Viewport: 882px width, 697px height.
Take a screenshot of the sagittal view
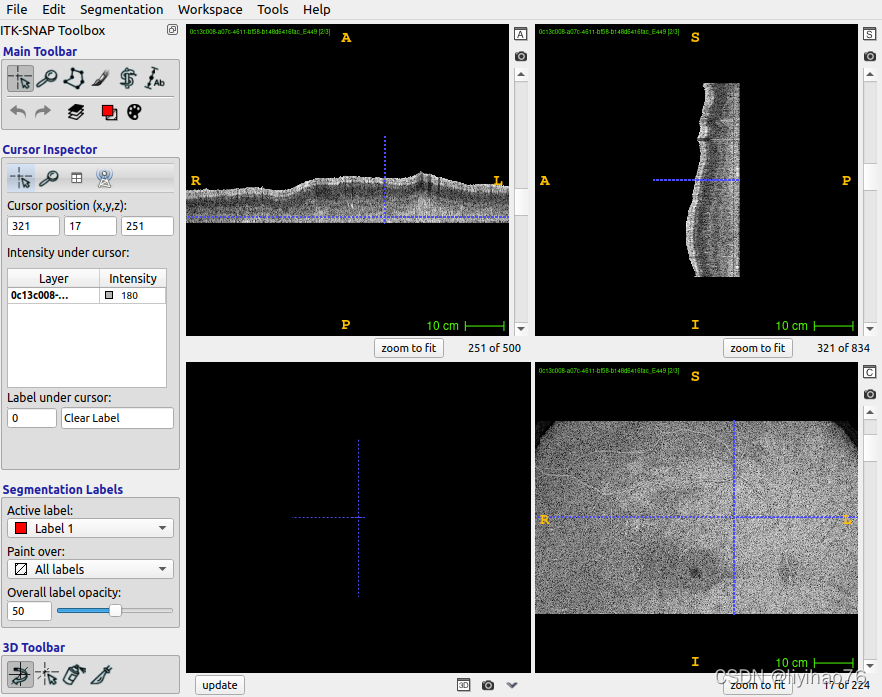tap(870, 56)
